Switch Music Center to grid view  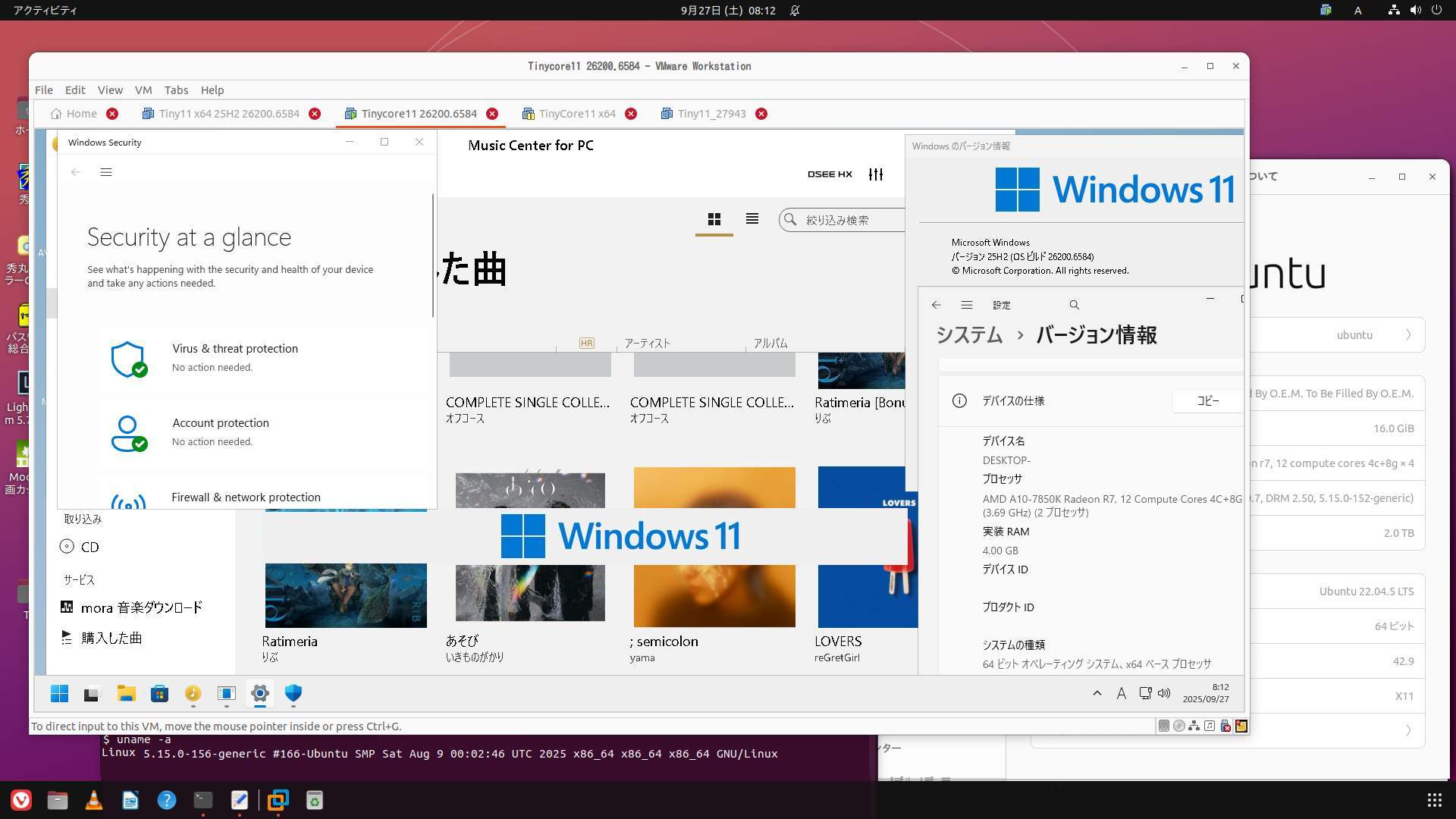click(714, 219)
